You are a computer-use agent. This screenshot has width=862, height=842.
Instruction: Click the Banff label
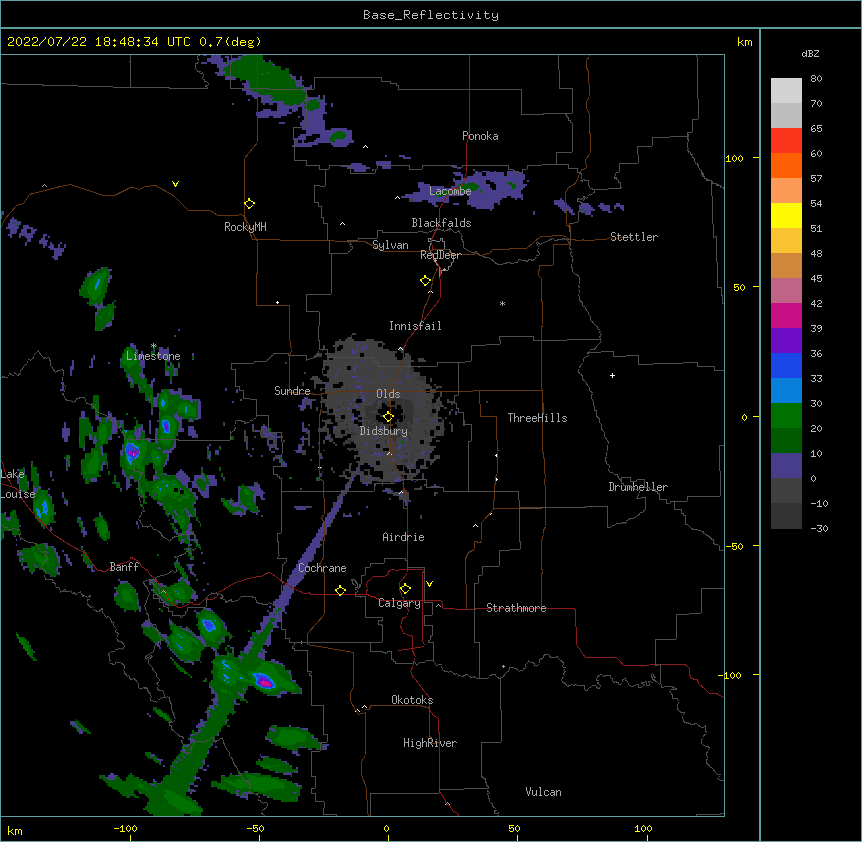click(x=124, y=567)
